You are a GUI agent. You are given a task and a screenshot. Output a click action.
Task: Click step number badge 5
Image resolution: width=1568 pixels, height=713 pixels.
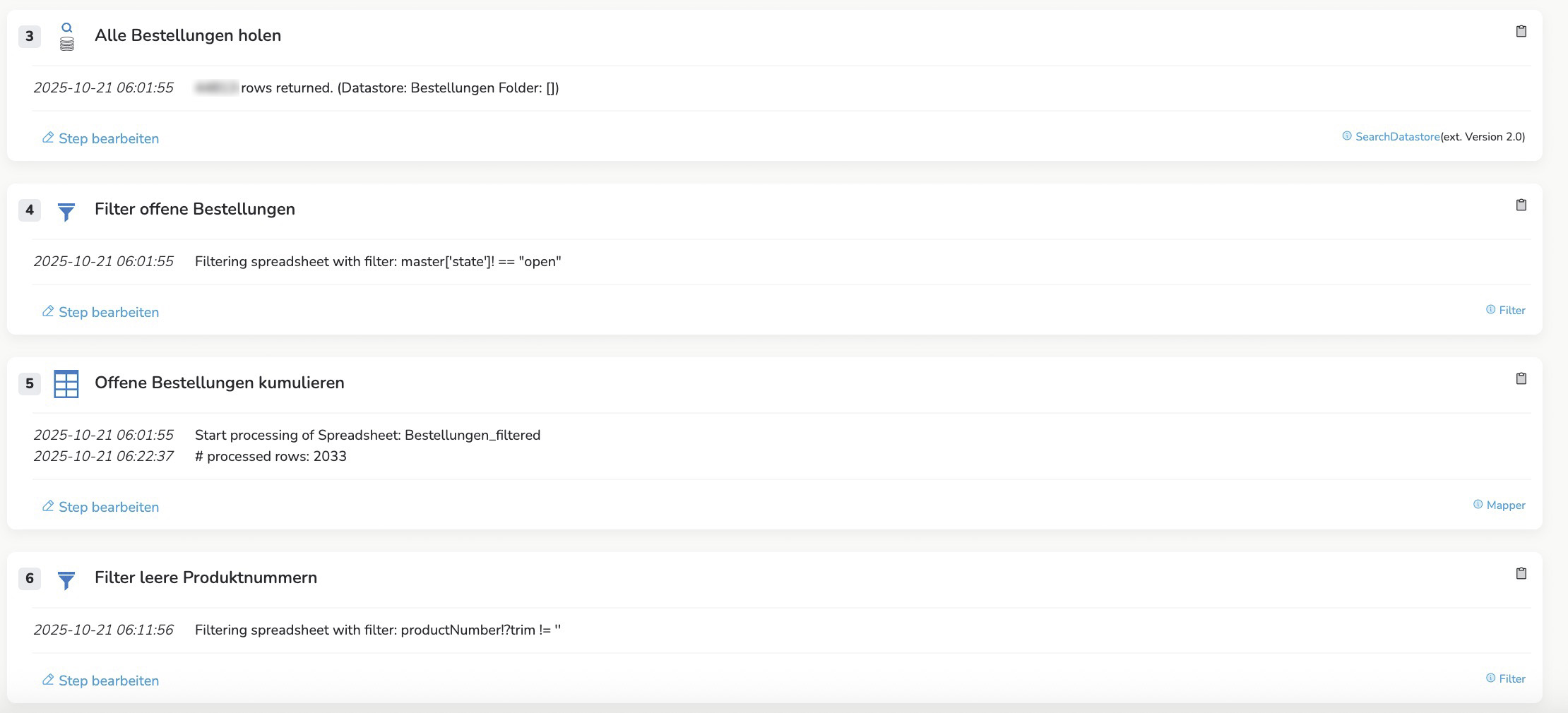click(x=30, y=383)
